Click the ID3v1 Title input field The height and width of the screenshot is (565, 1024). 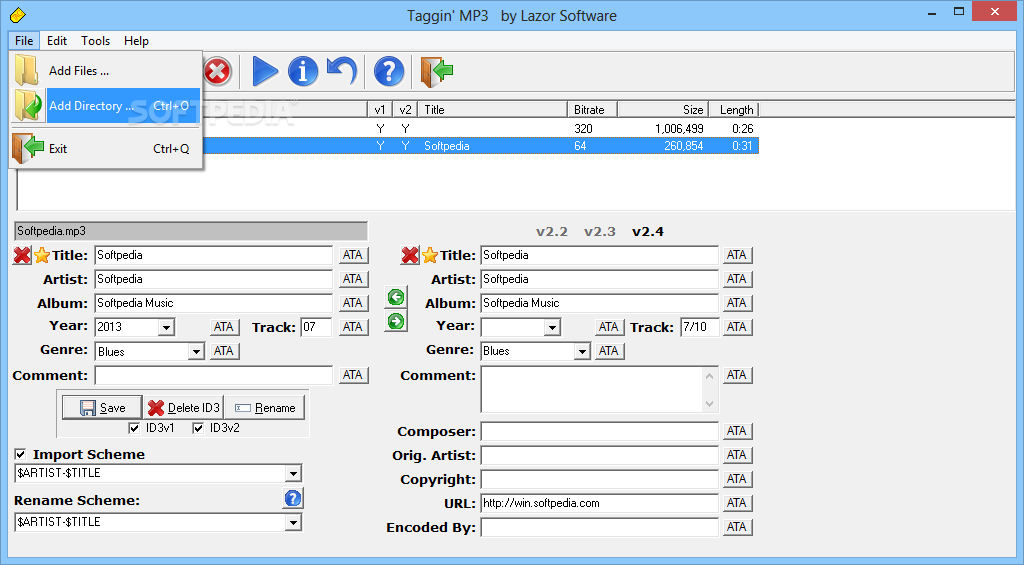(214, 255)
